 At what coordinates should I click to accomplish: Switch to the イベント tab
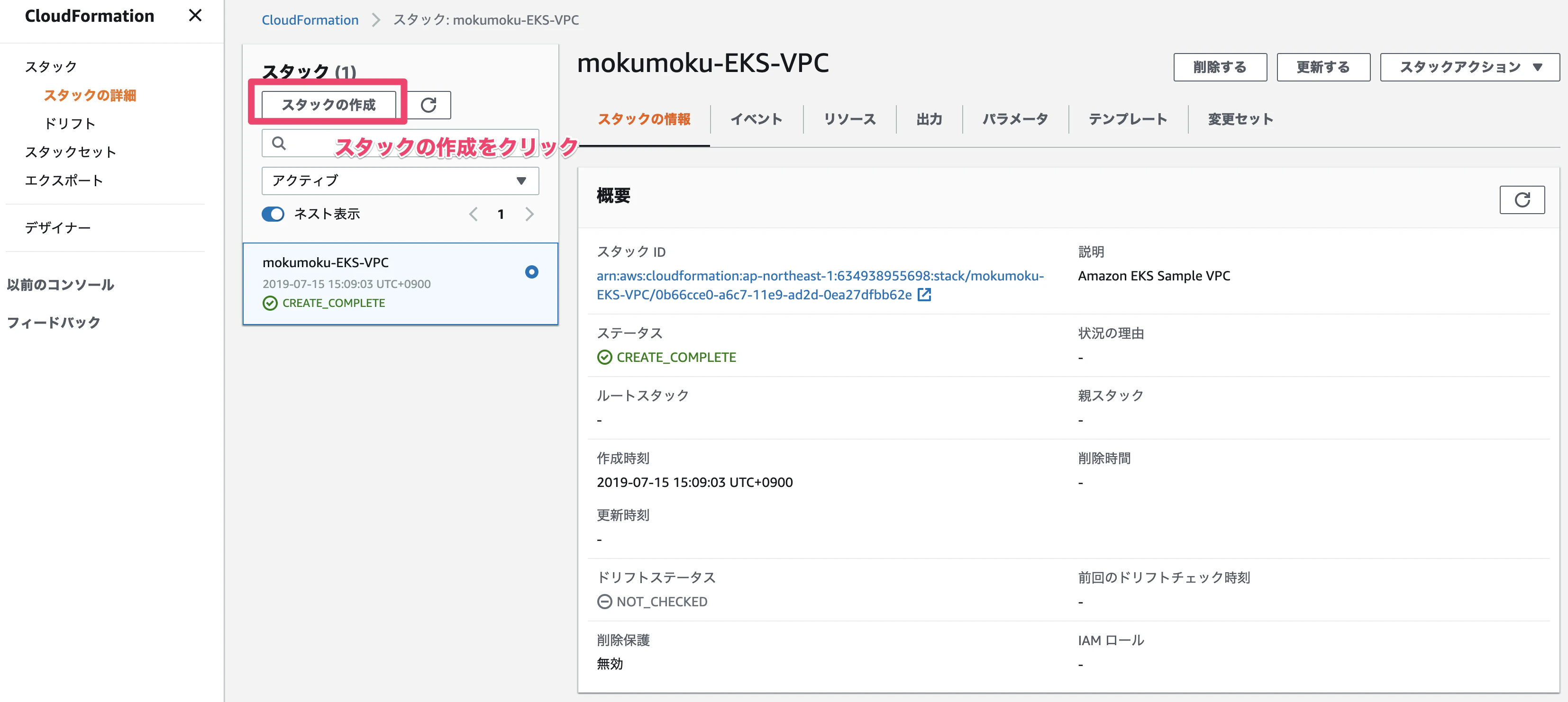click(756, 119)
